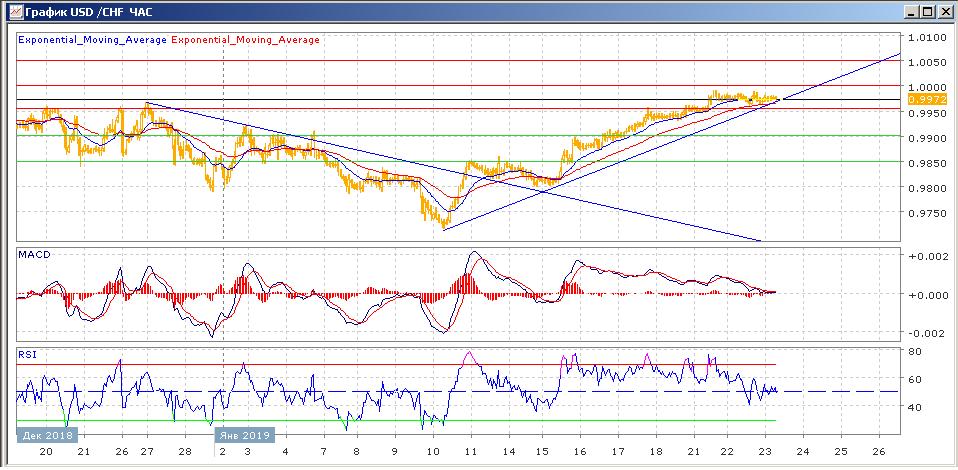Click date 20 on the time axis

tap(46, 452)
